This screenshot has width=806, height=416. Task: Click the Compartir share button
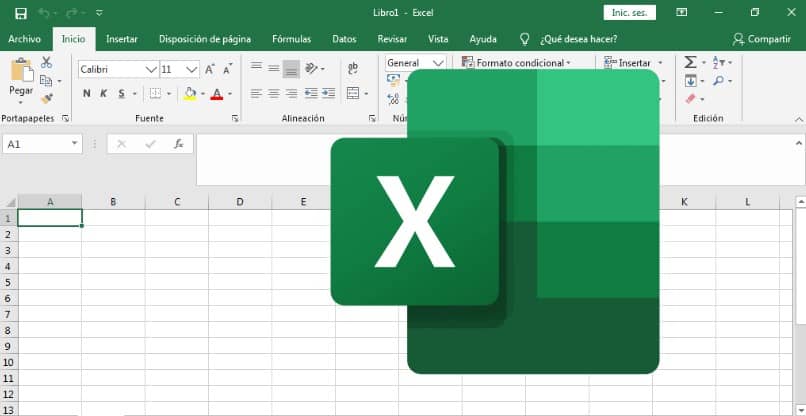(762, 39)
